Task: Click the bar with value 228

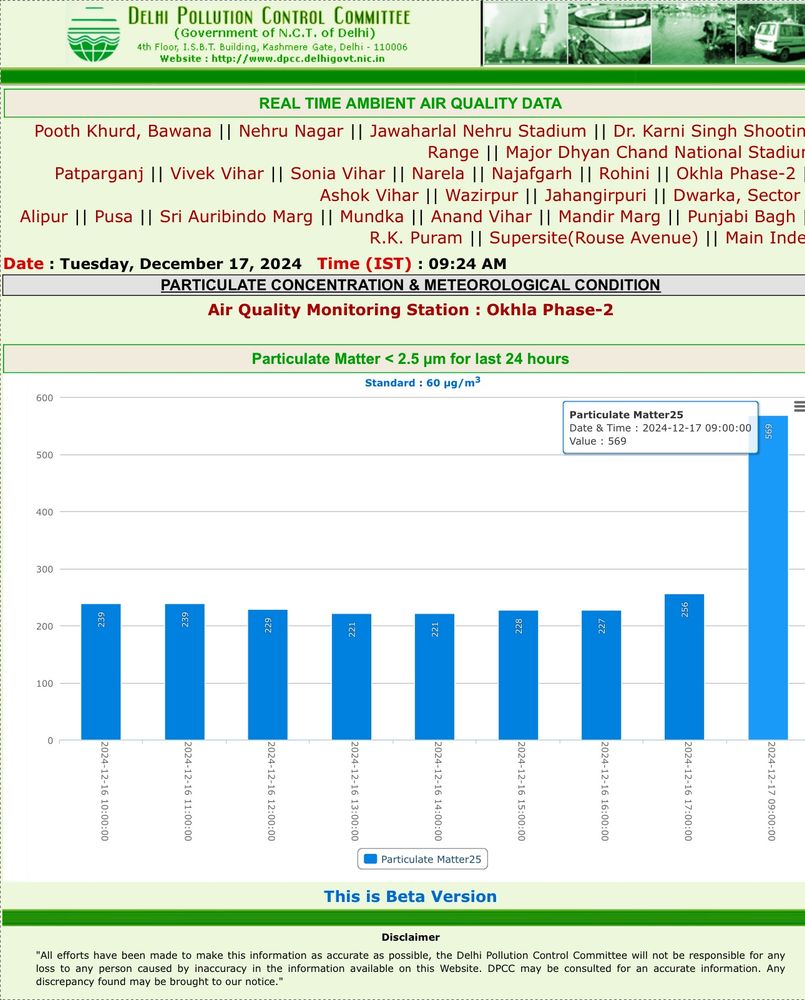Action: [x=518, y=675]
